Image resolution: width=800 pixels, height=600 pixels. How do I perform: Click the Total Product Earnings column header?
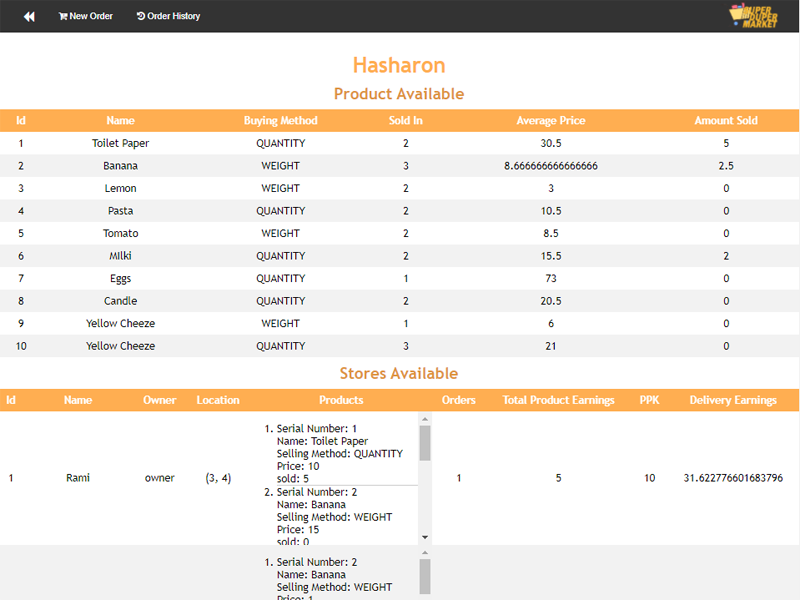(558, 400)
